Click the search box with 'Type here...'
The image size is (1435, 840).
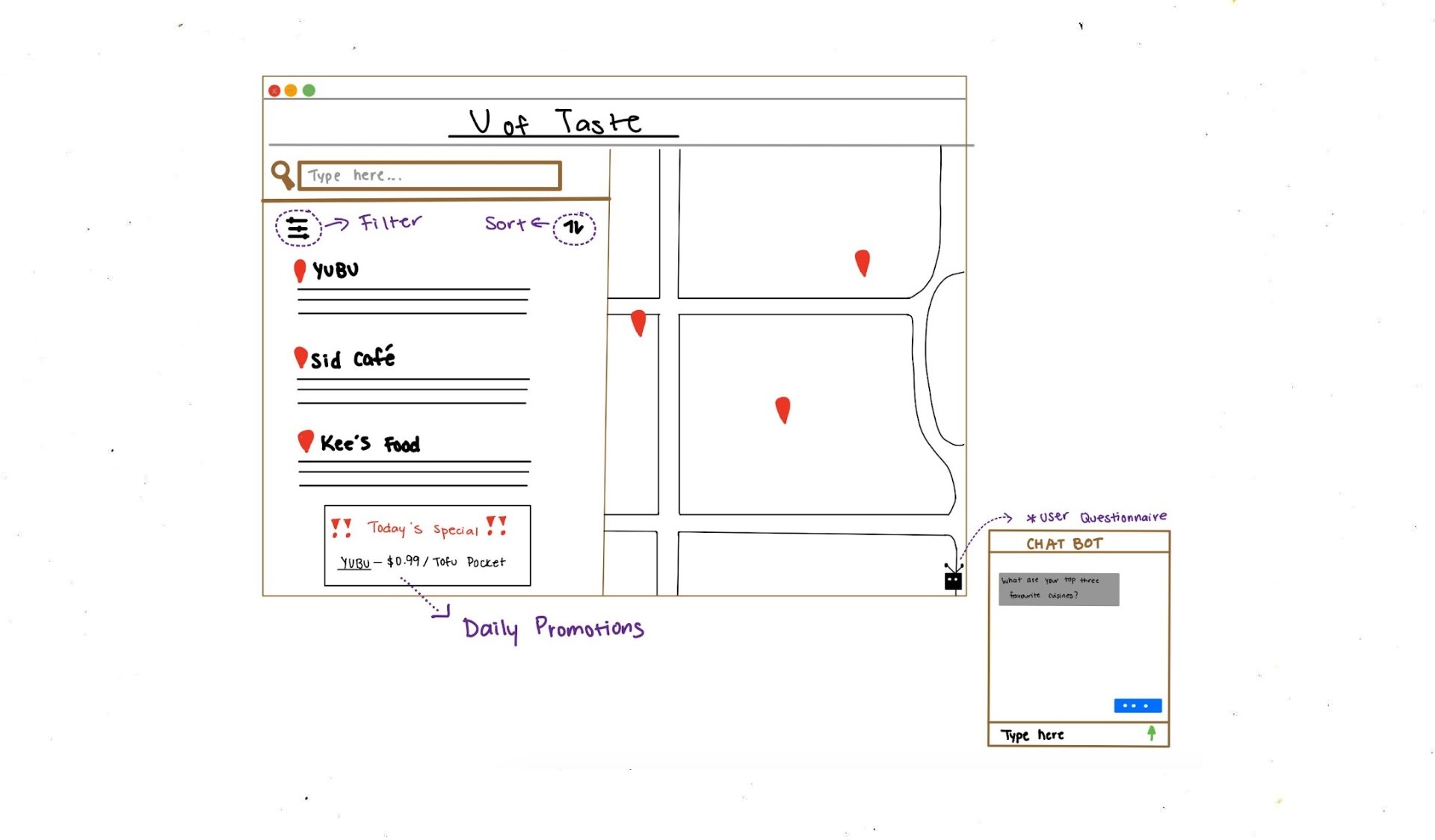coord(430,176)
